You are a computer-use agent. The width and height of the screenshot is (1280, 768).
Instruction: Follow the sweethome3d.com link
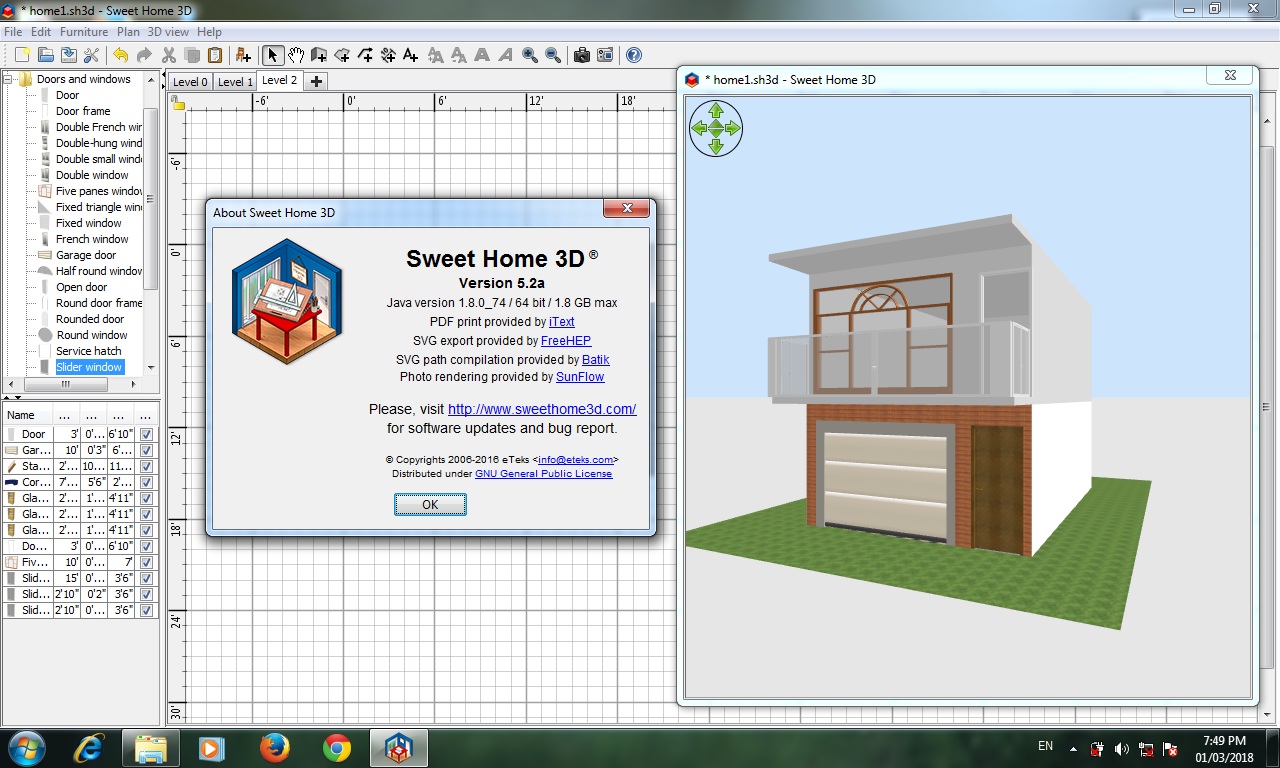pos(542,408)
